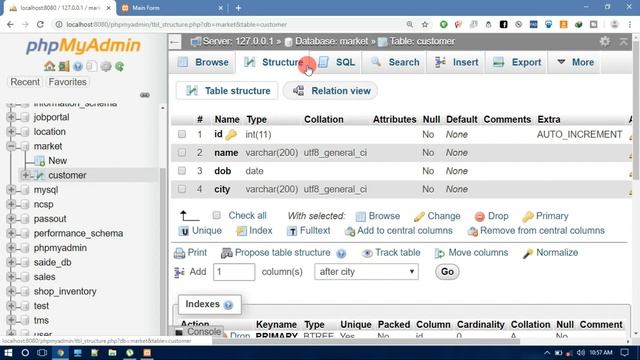
Task: Expand shop_inventory database node
Action: [11, 291]
